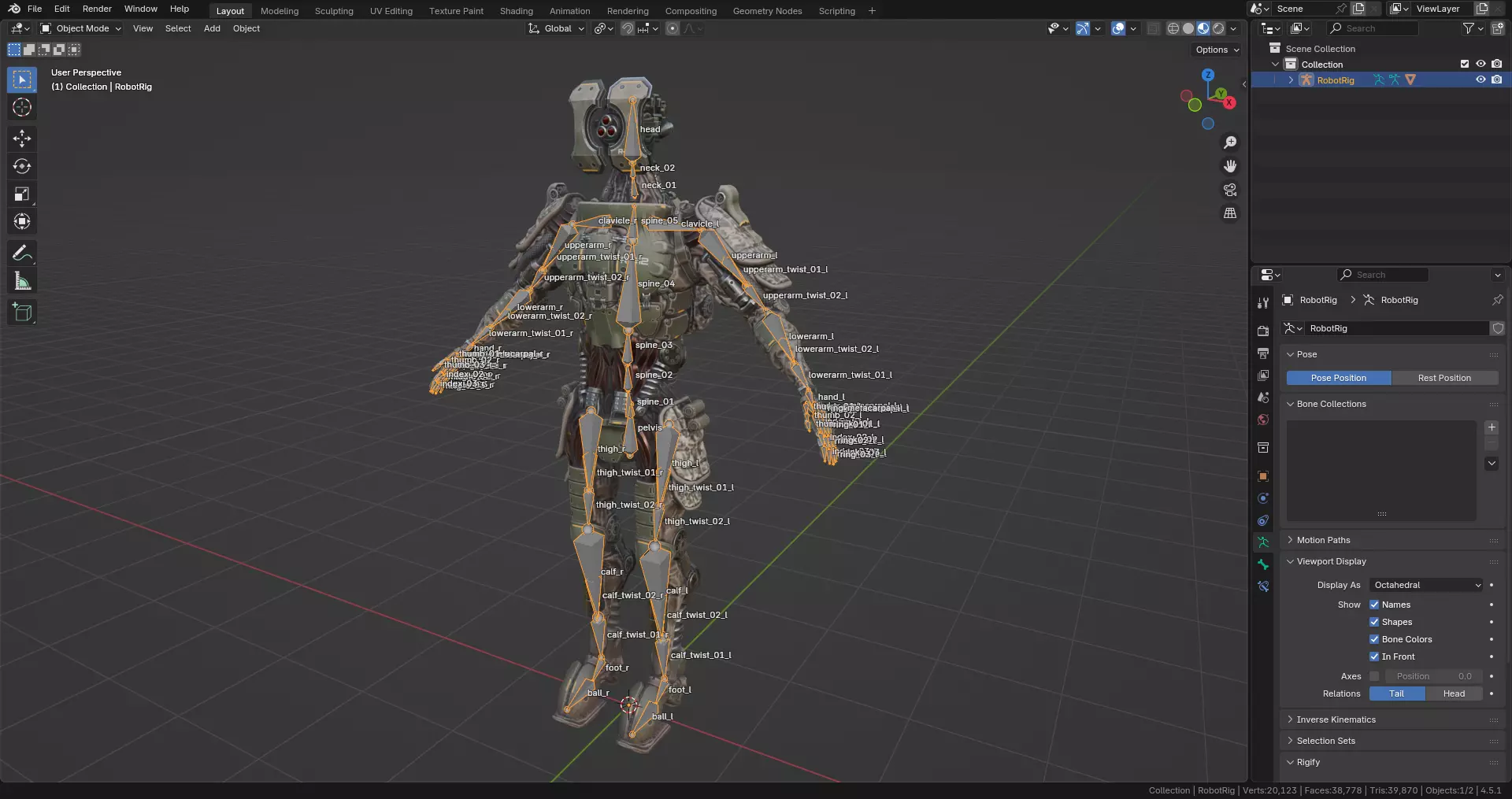Switch to the Shading workspace tab
Screen dimensions: 1512x799
click(517, 11)
